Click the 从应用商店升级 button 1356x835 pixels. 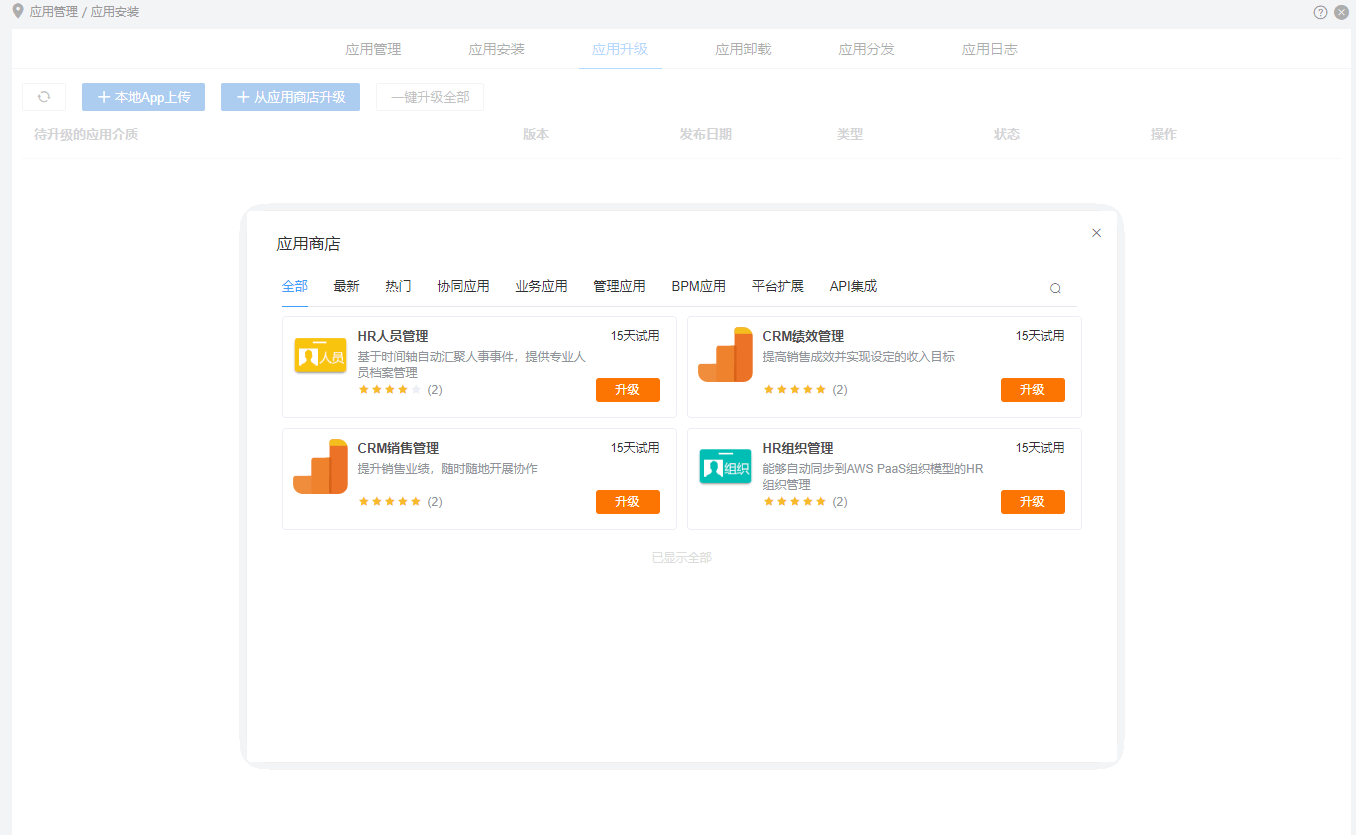[x=290, y=97]
